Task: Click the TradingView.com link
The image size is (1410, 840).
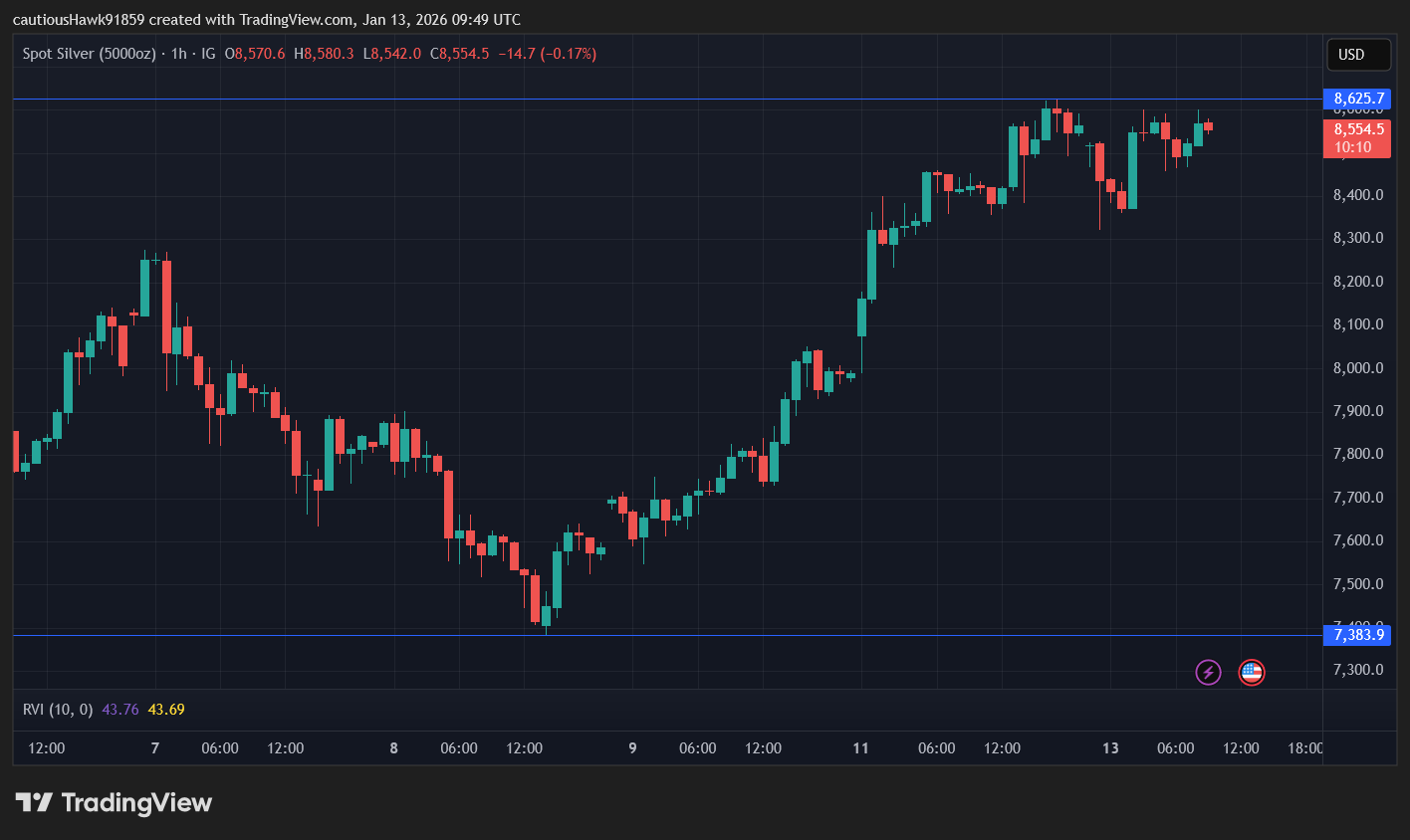Action: [296, 19]
